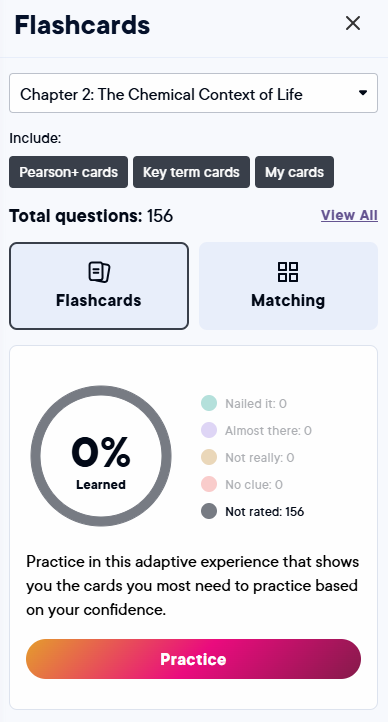Screen dimensions: 388x722
Task: Click the tan Not really circle
Action: [x=209, y=458]
